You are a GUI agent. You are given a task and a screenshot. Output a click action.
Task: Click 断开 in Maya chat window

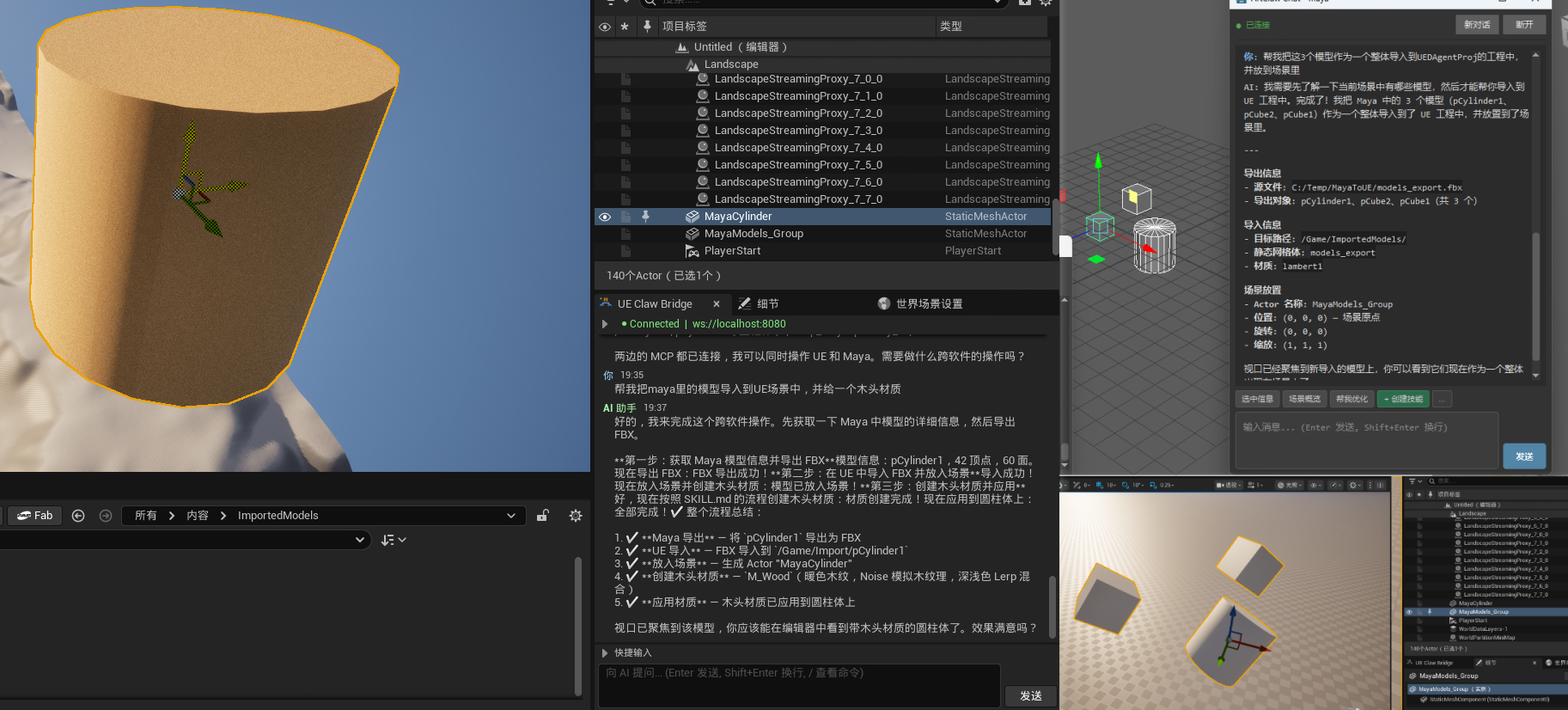1524,25
